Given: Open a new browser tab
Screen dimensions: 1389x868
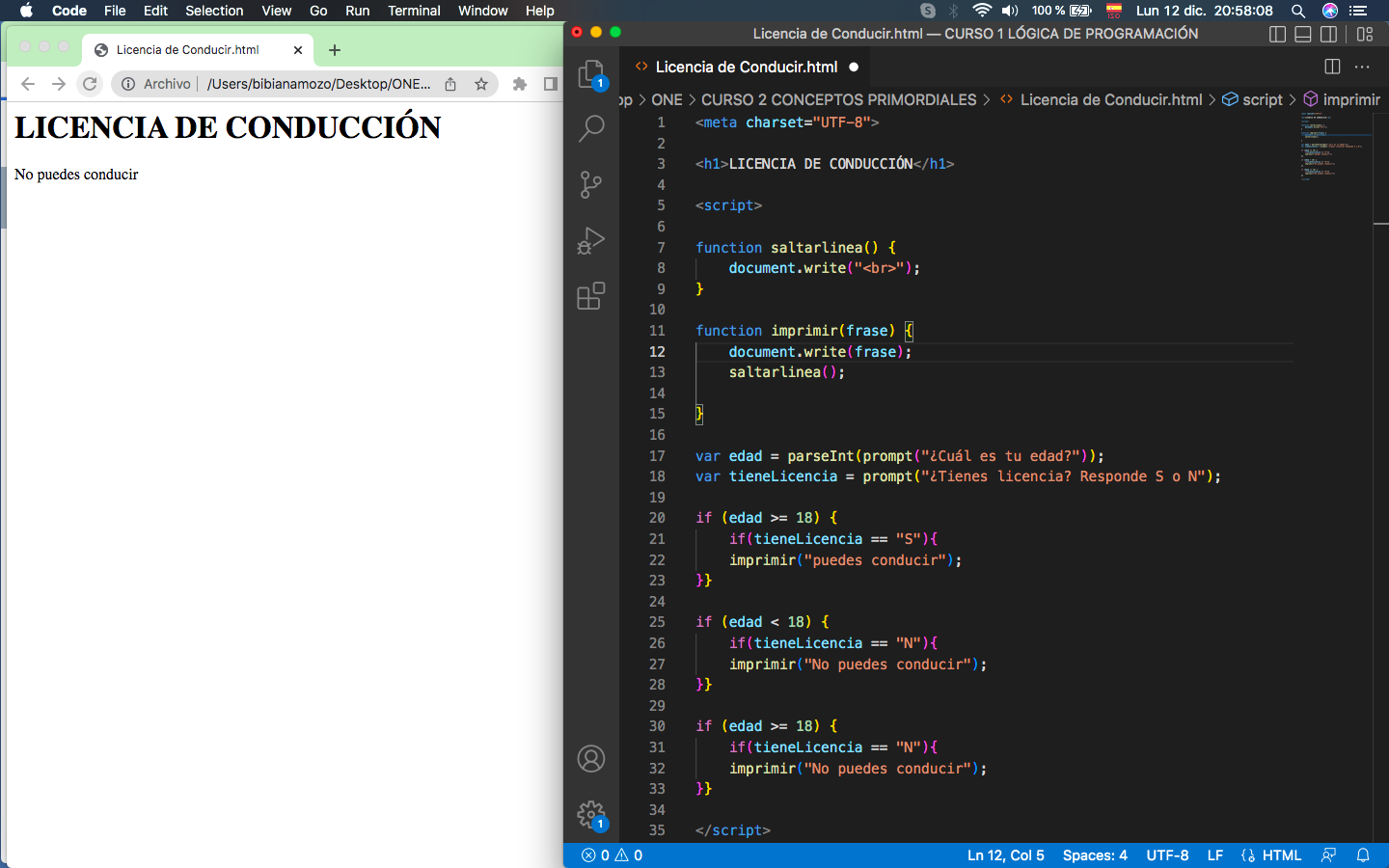Looking at the screenshot, I should [x=335, y=50].
